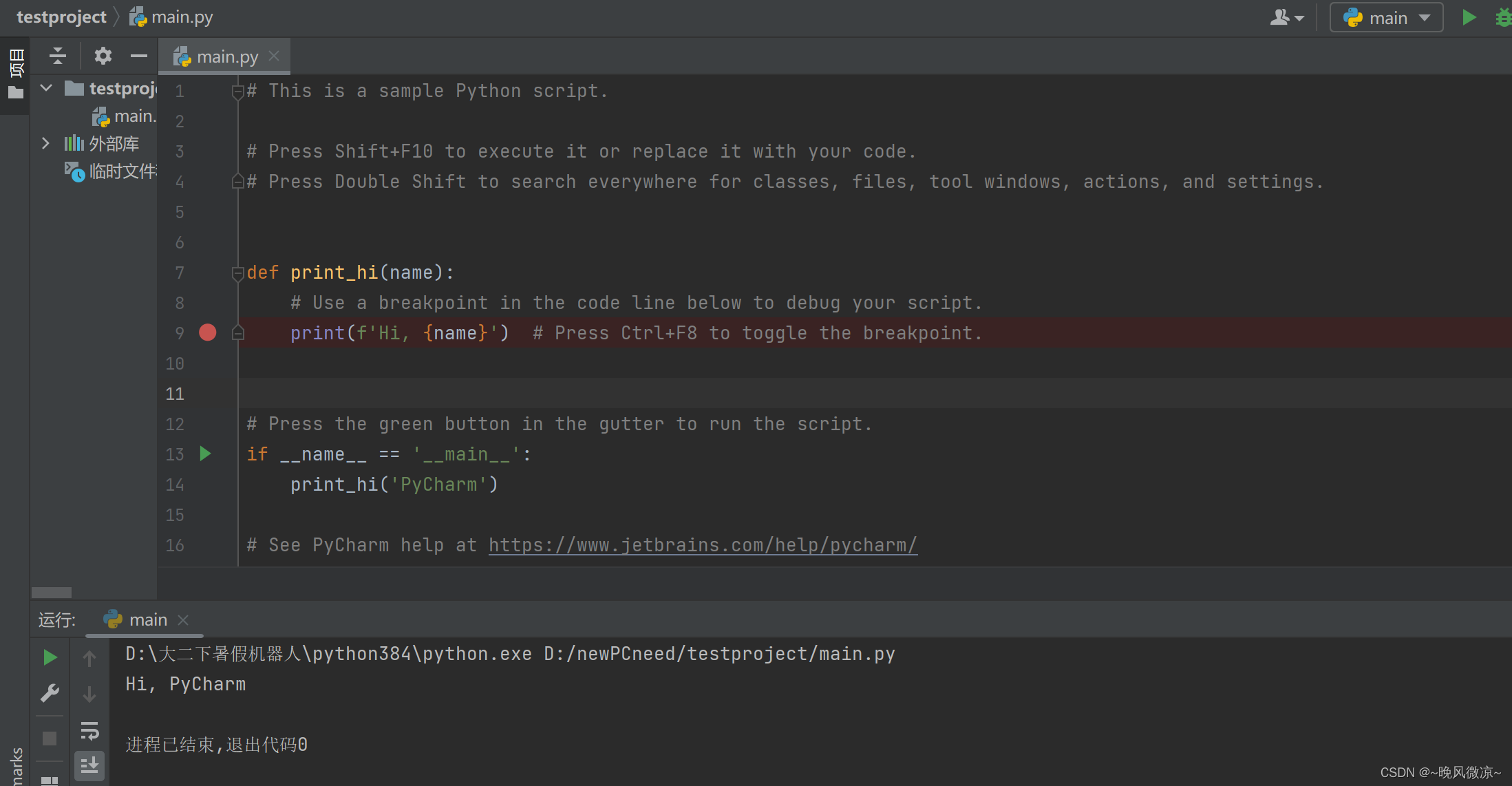Image resolution: width=1512 pixels, height=786 pixels.
Task: Click the Debug bug icon in top toolbar
Action: pyautogui.click(x=1504, y=17)
